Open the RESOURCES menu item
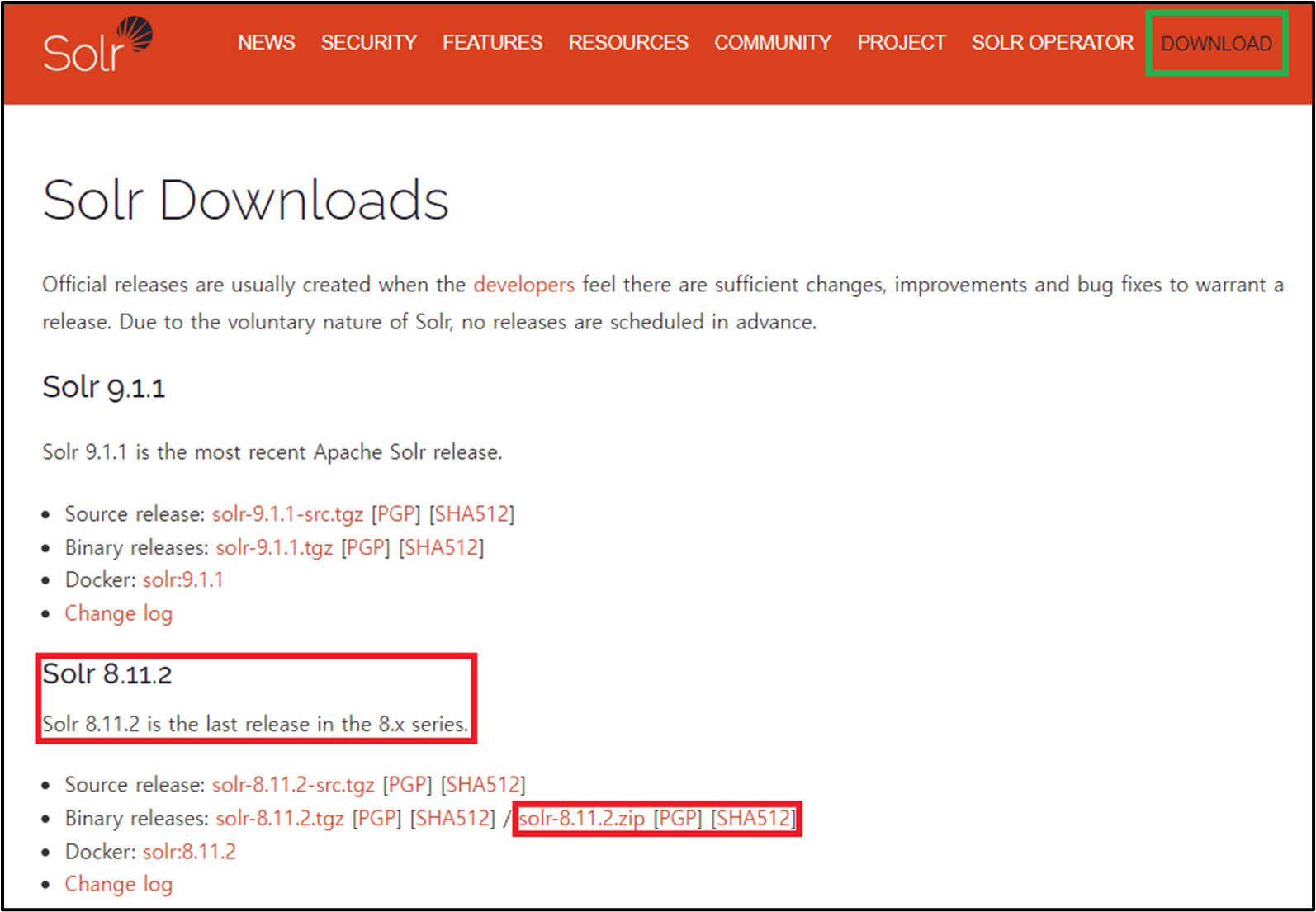1316x912 pixels. tap(628, 43)
